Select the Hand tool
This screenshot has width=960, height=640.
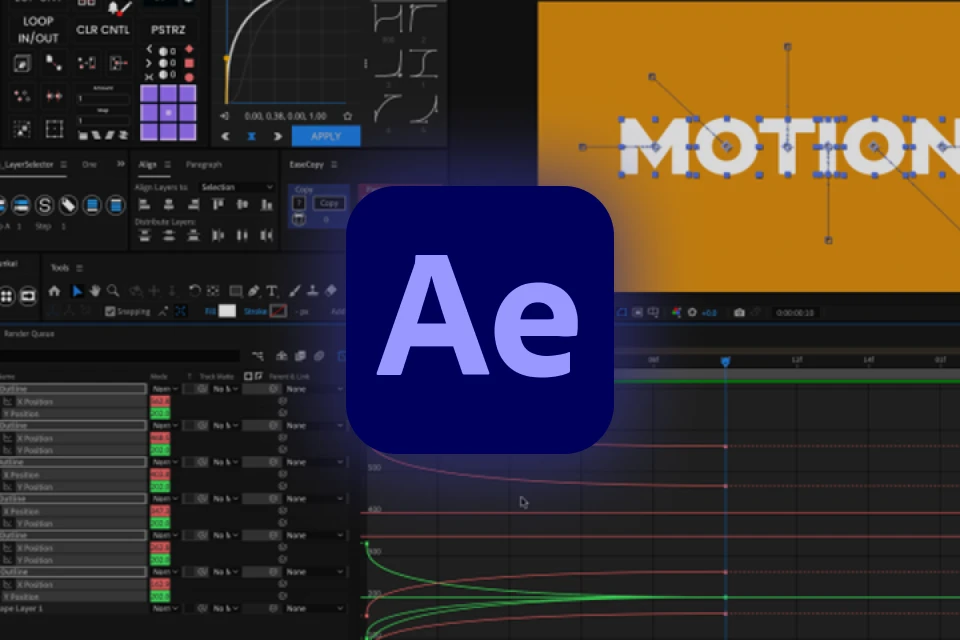pos(95,291)
